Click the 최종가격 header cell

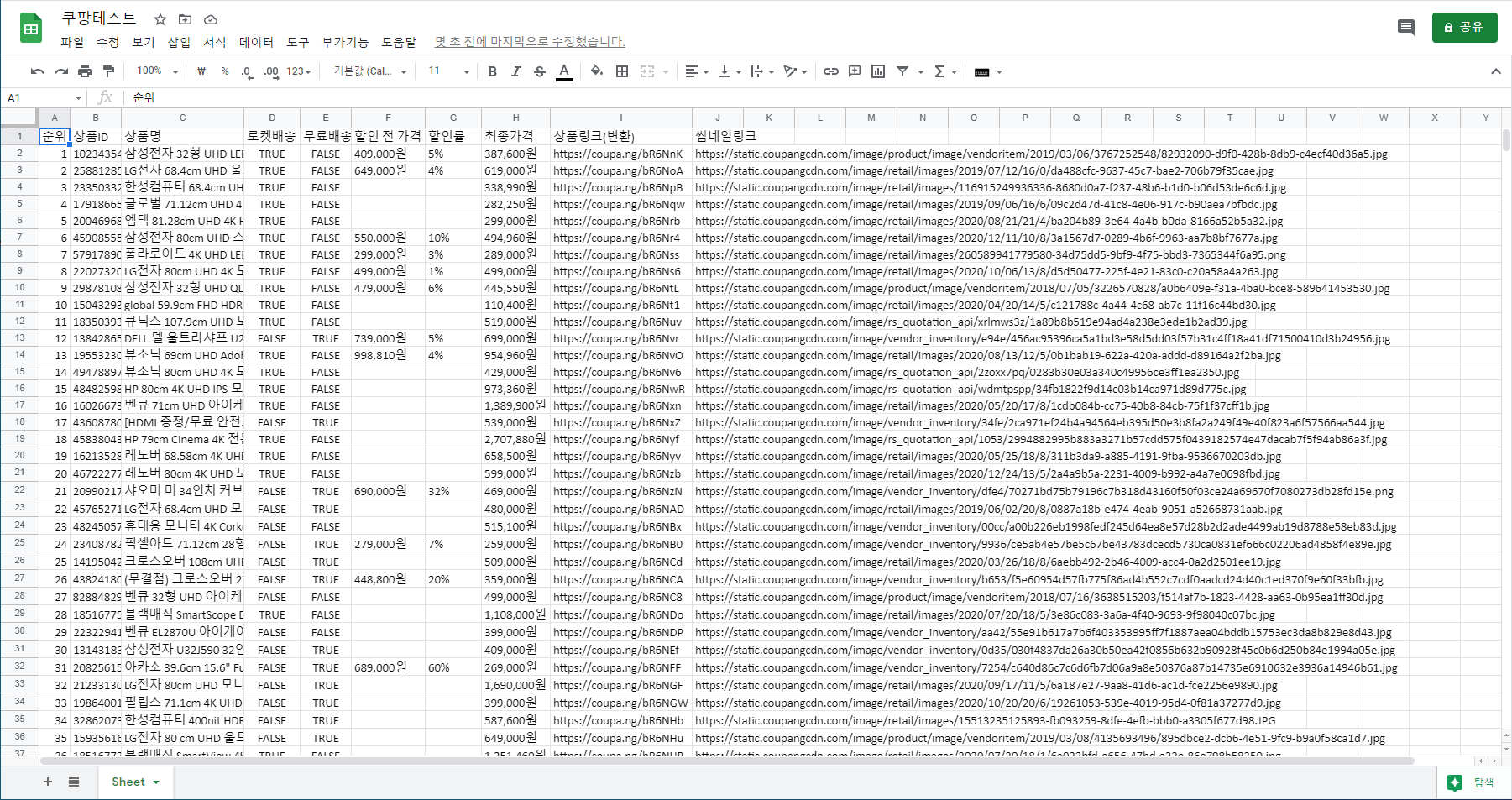515,136
